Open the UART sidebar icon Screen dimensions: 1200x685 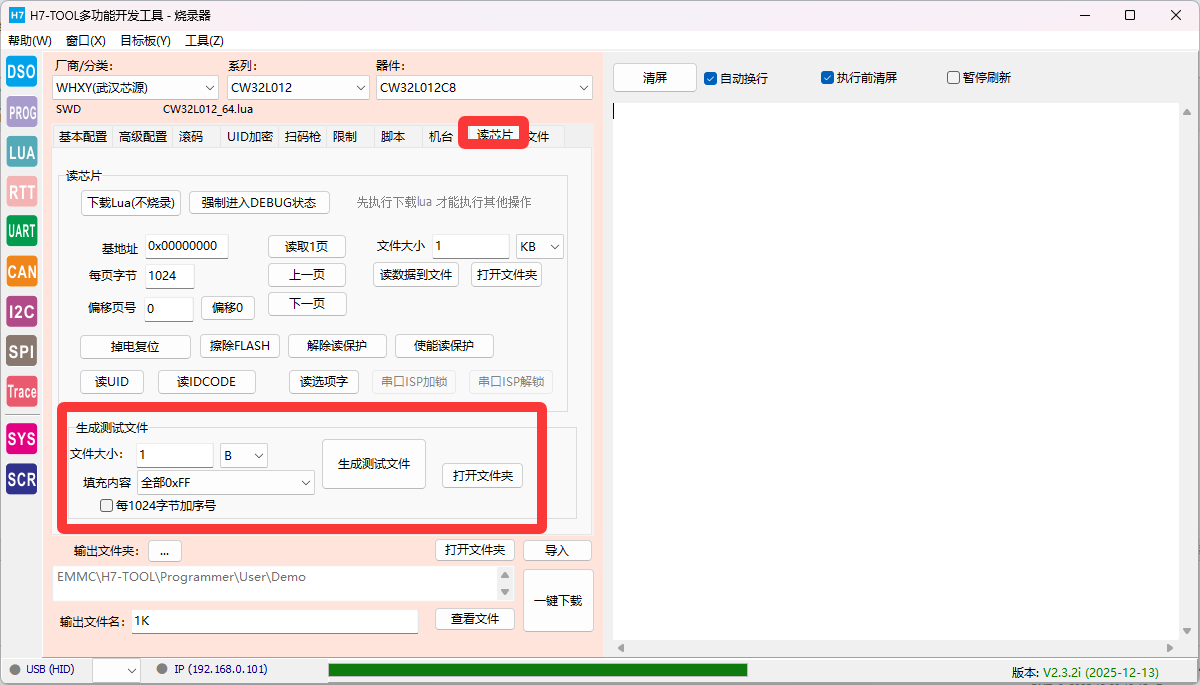tap(22, 231)
